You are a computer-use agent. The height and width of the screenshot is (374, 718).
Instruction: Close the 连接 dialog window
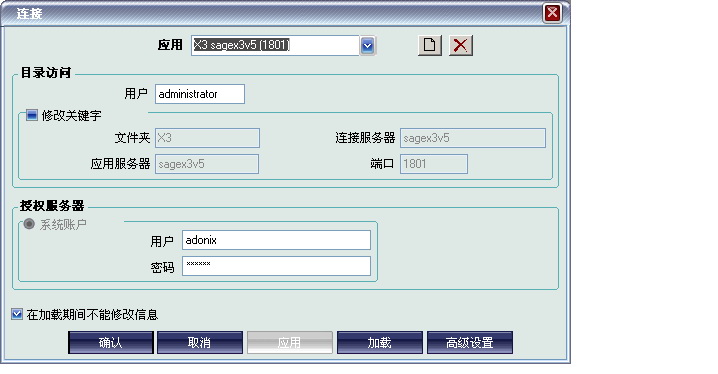(552, 13)
